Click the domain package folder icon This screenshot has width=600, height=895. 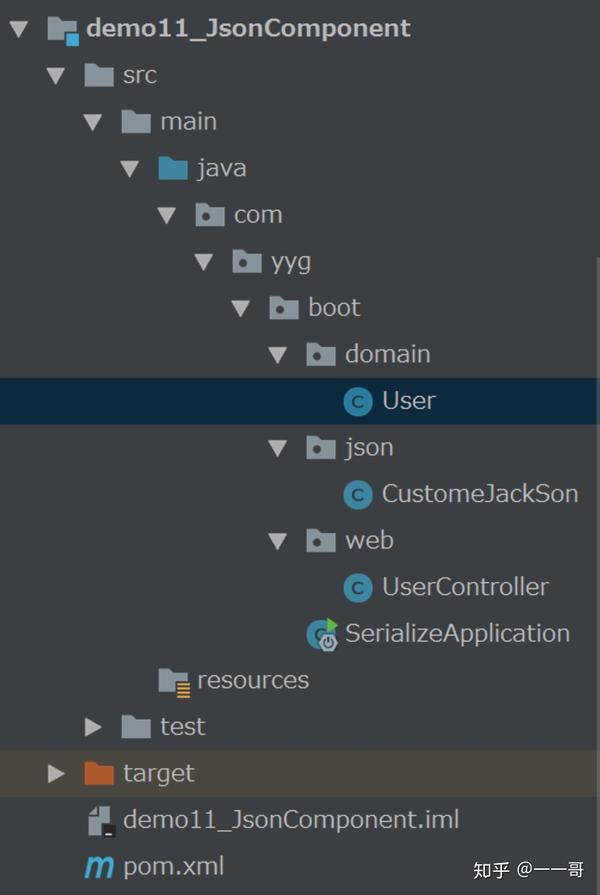(320, 354)
